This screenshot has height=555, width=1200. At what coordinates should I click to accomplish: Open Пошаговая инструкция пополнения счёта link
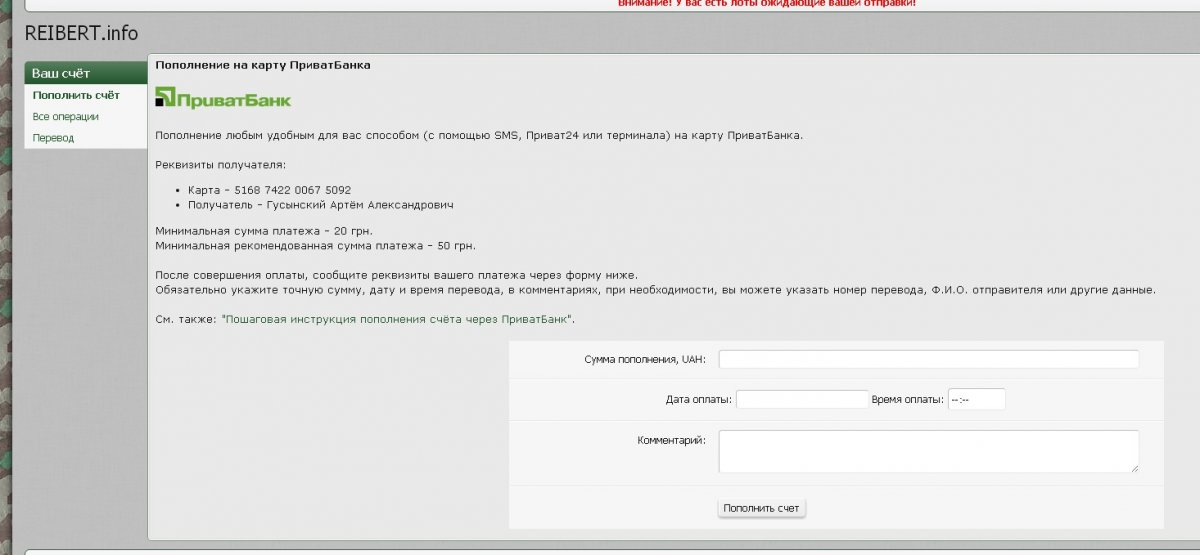[397, 319]
